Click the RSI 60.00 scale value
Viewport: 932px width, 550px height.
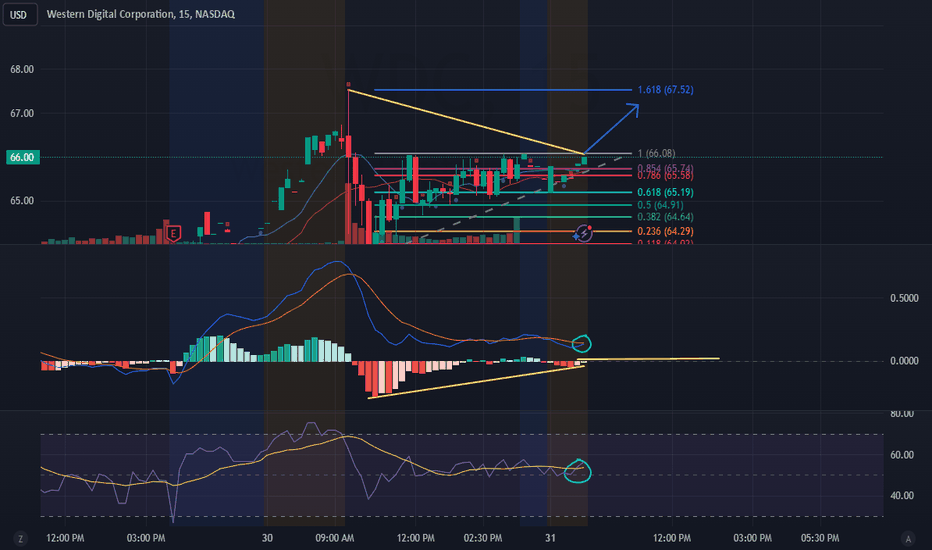point(902,455)
